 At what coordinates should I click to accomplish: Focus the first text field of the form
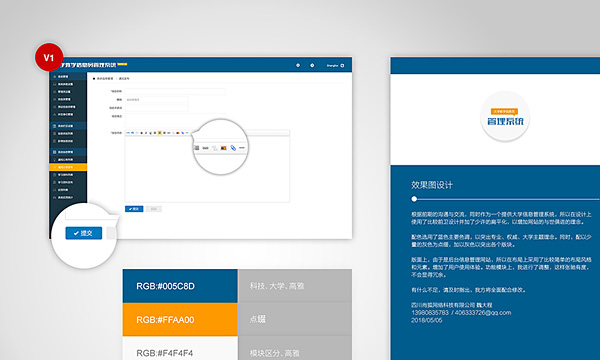coord(175,91)
